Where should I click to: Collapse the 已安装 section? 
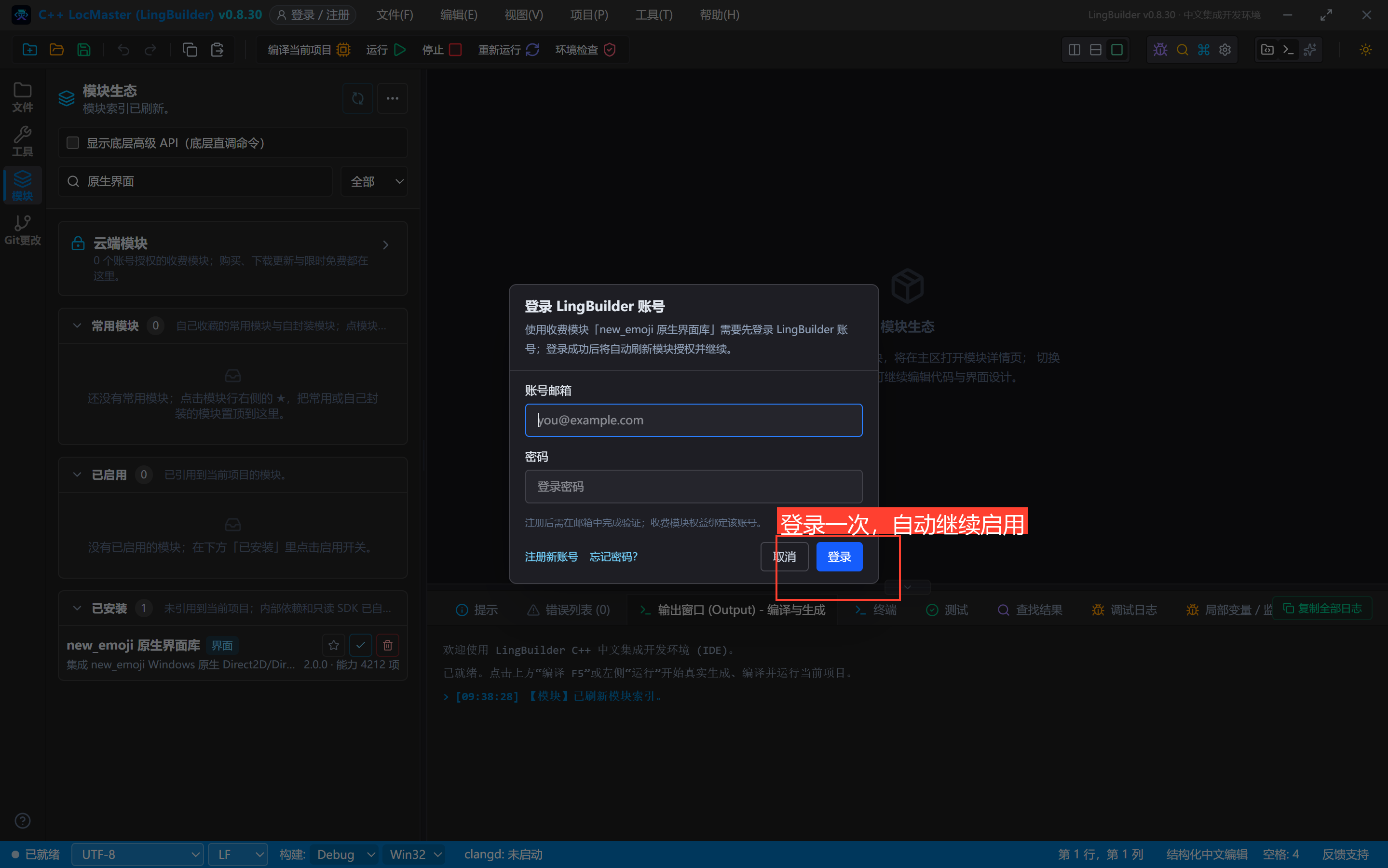(77, 608)
